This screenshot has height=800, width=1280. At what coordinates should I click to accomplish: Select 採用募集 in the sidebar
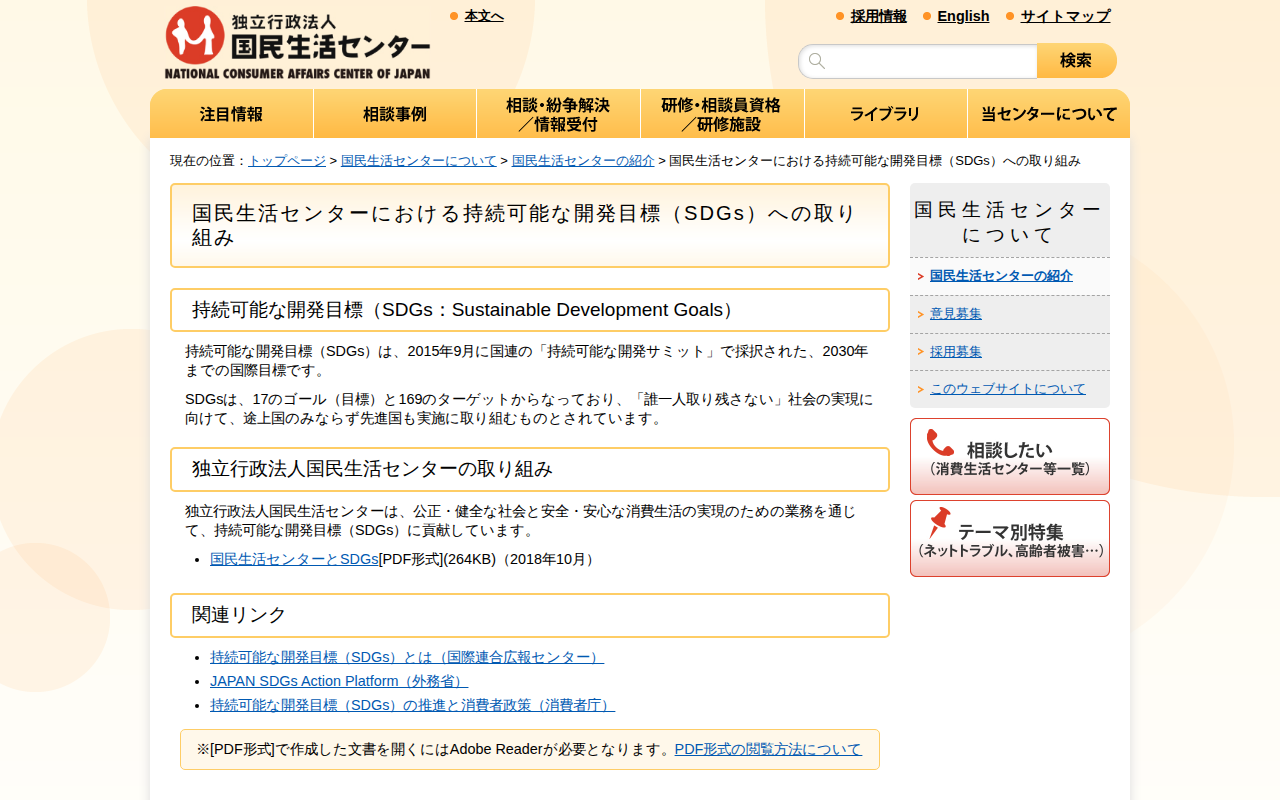956,352
